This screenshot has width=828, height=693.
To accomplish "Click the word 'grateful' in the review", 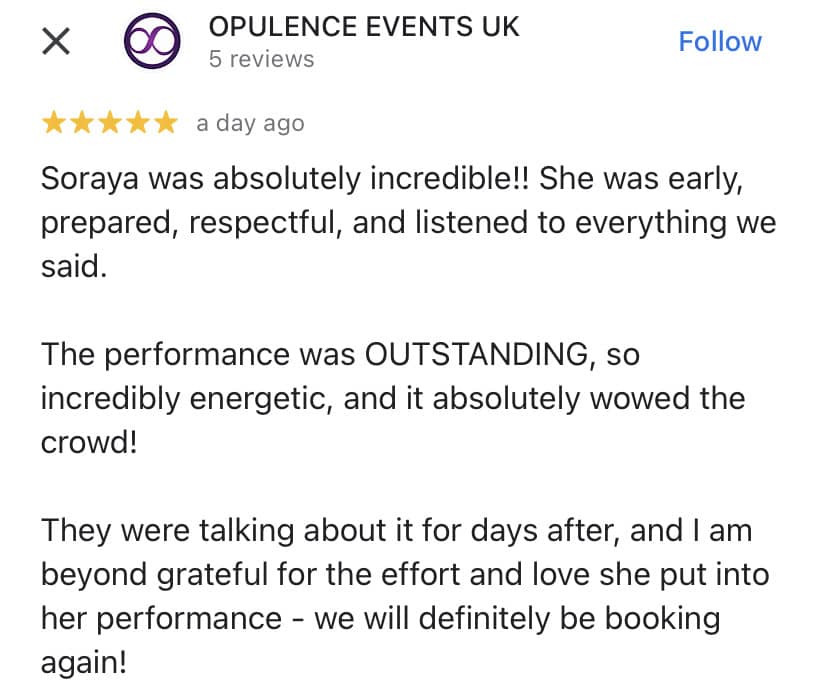I will tap(213, 576).
